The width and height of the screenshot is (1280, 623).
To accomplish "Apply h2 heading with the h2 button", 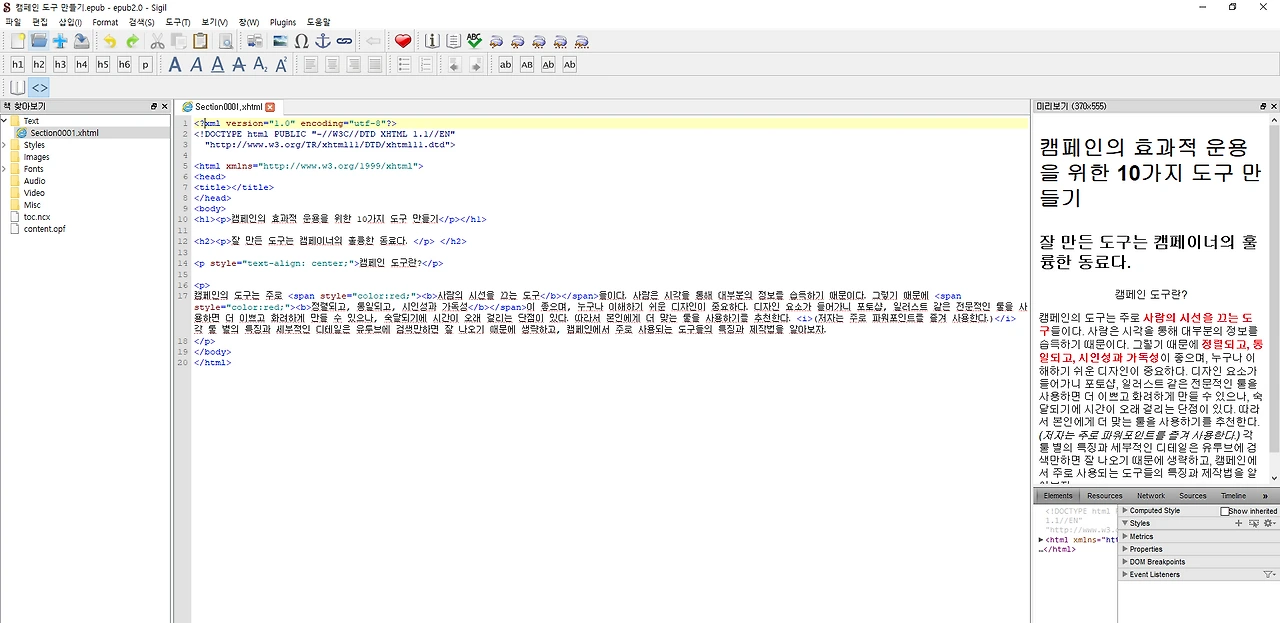I will pos(39,64).
